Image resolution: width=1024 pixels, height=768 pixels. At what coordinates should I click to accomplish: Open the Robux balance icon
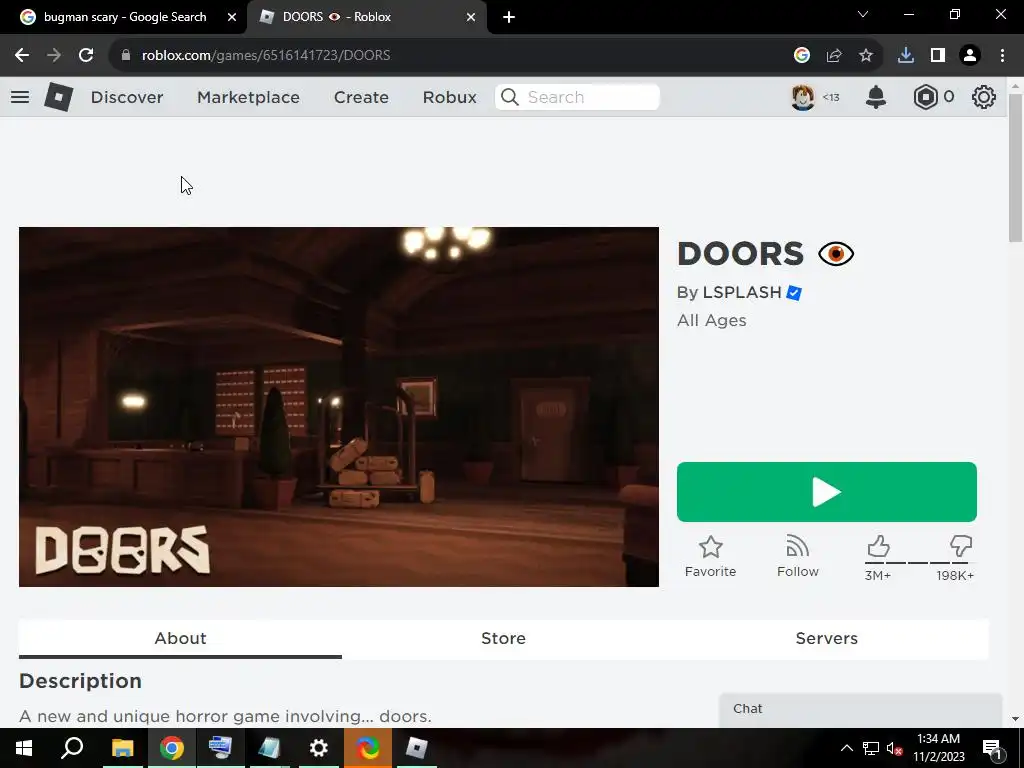tap(925, 97)
